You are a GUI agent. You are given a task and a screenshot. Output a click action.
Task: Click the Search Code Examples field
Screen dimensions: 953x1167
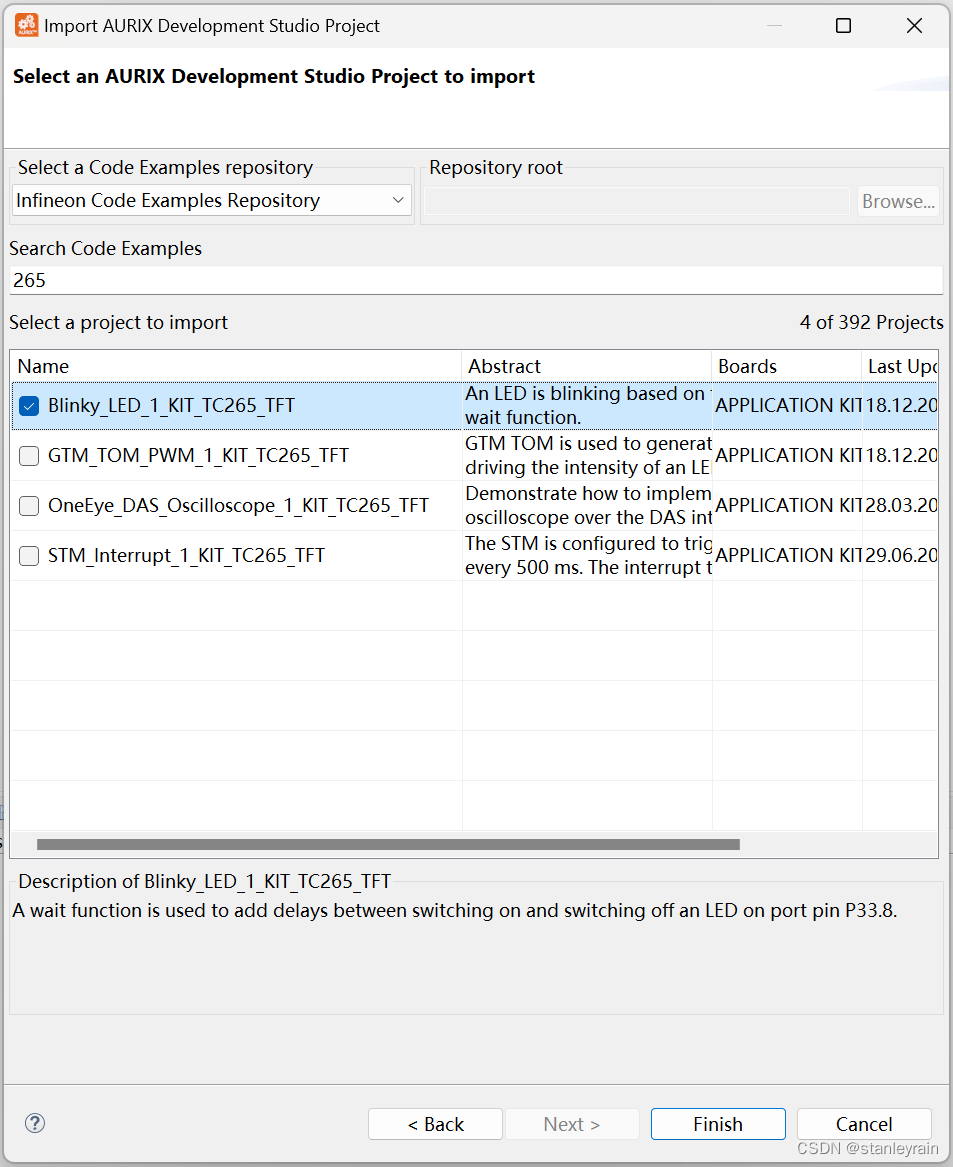pos(476,281)
